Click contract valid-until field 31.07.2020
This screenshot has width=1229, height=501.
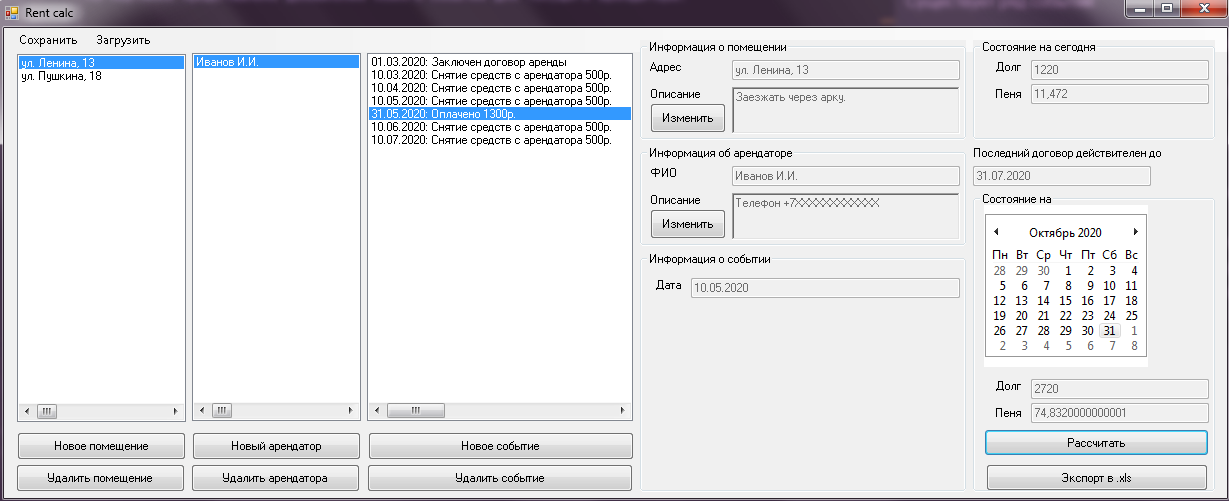(x=1061, y=176)
